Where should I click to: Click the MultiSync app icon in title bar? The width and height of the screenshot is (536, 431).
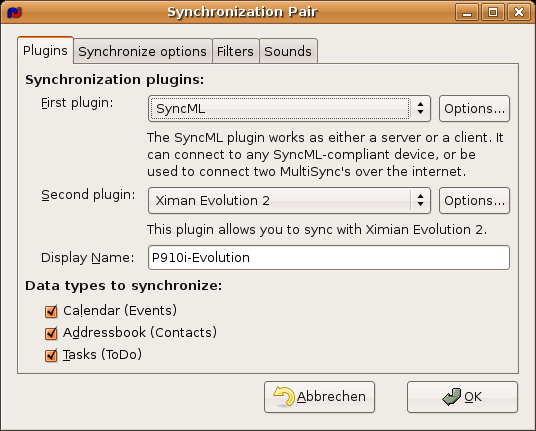coord(14,13)
